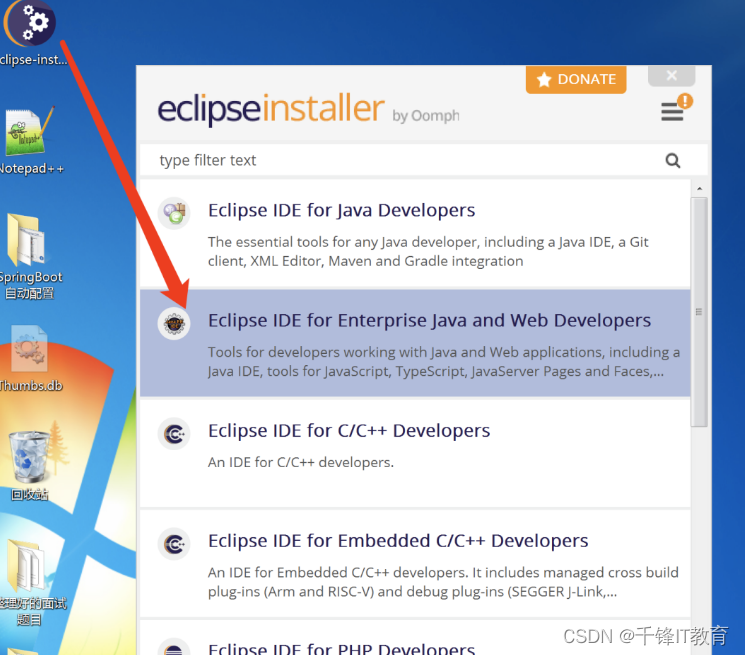Open the eclipse-inst desktop shortcut icon
This screenshot has height=655, width=745.
[x=29, y=23]
